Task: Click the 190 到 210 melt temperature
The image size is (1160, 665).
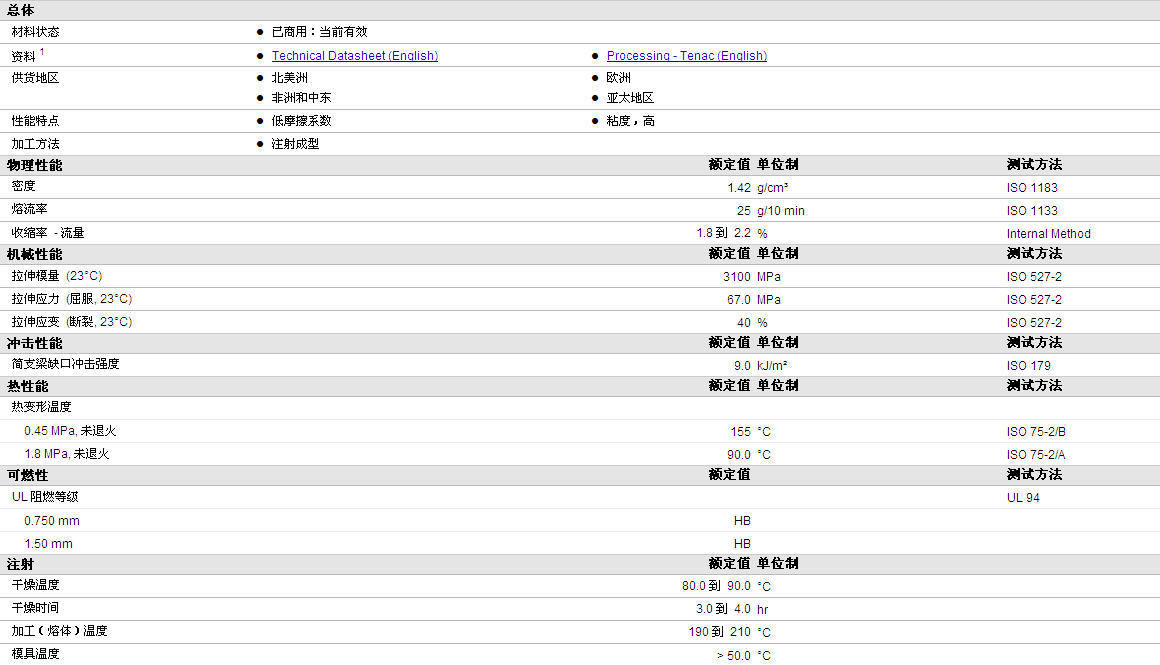Action: point(720,632)
